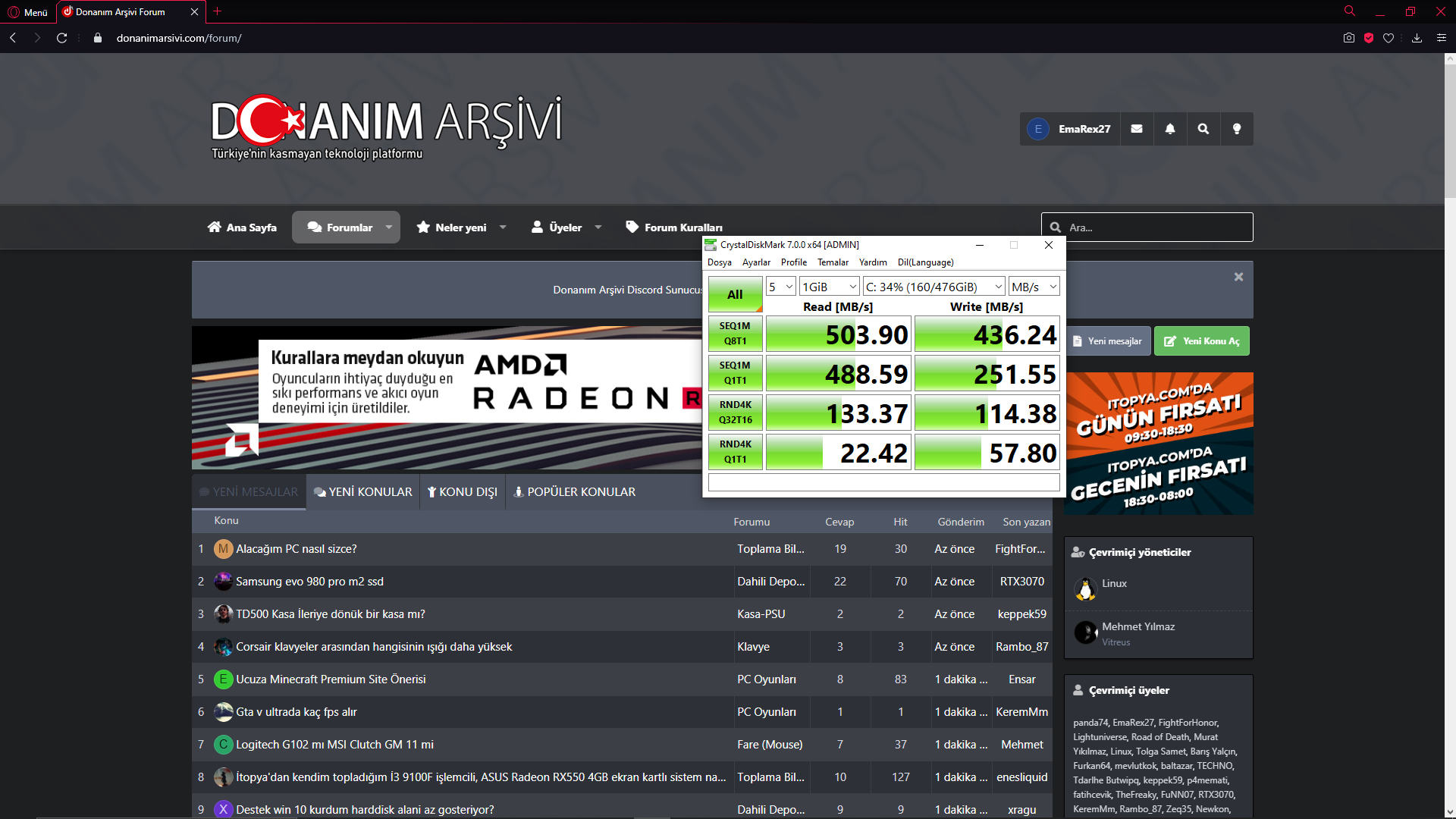
Task: Open test count dropdown showing 5
Action: click(780, 287)
